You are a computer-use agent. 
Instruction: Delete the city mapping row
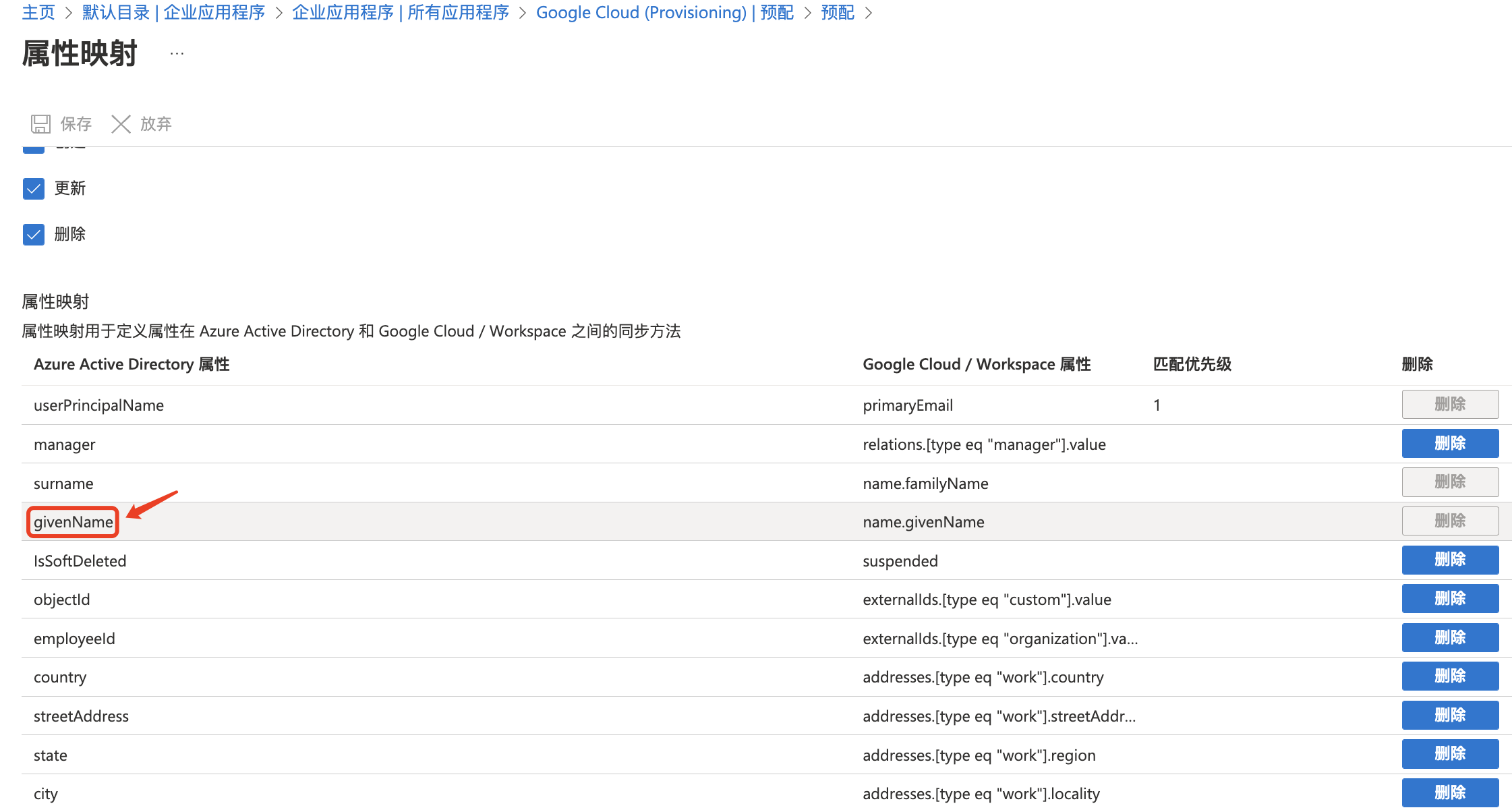point(1450,792)
